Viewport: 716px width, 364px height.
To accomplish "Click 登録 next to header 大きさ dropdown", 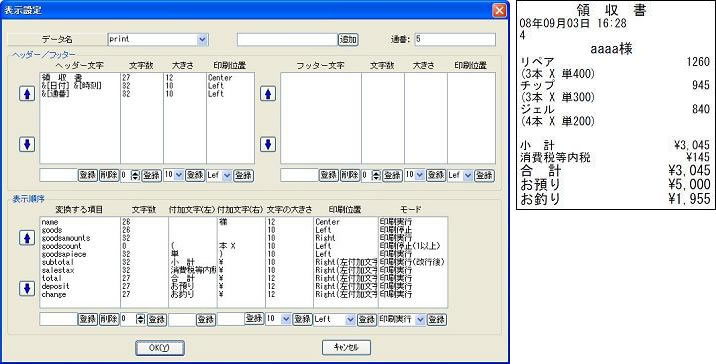I will (x=195, y=175).
